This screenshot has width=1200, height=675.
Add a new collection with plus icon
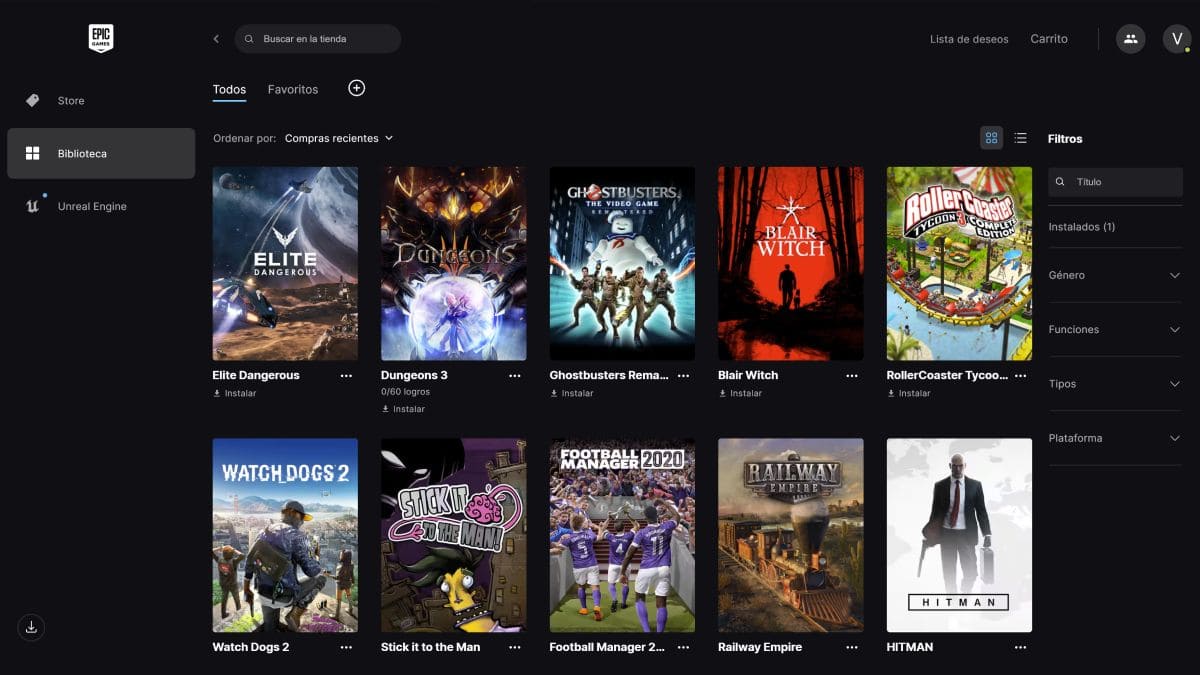coord(356,88)
